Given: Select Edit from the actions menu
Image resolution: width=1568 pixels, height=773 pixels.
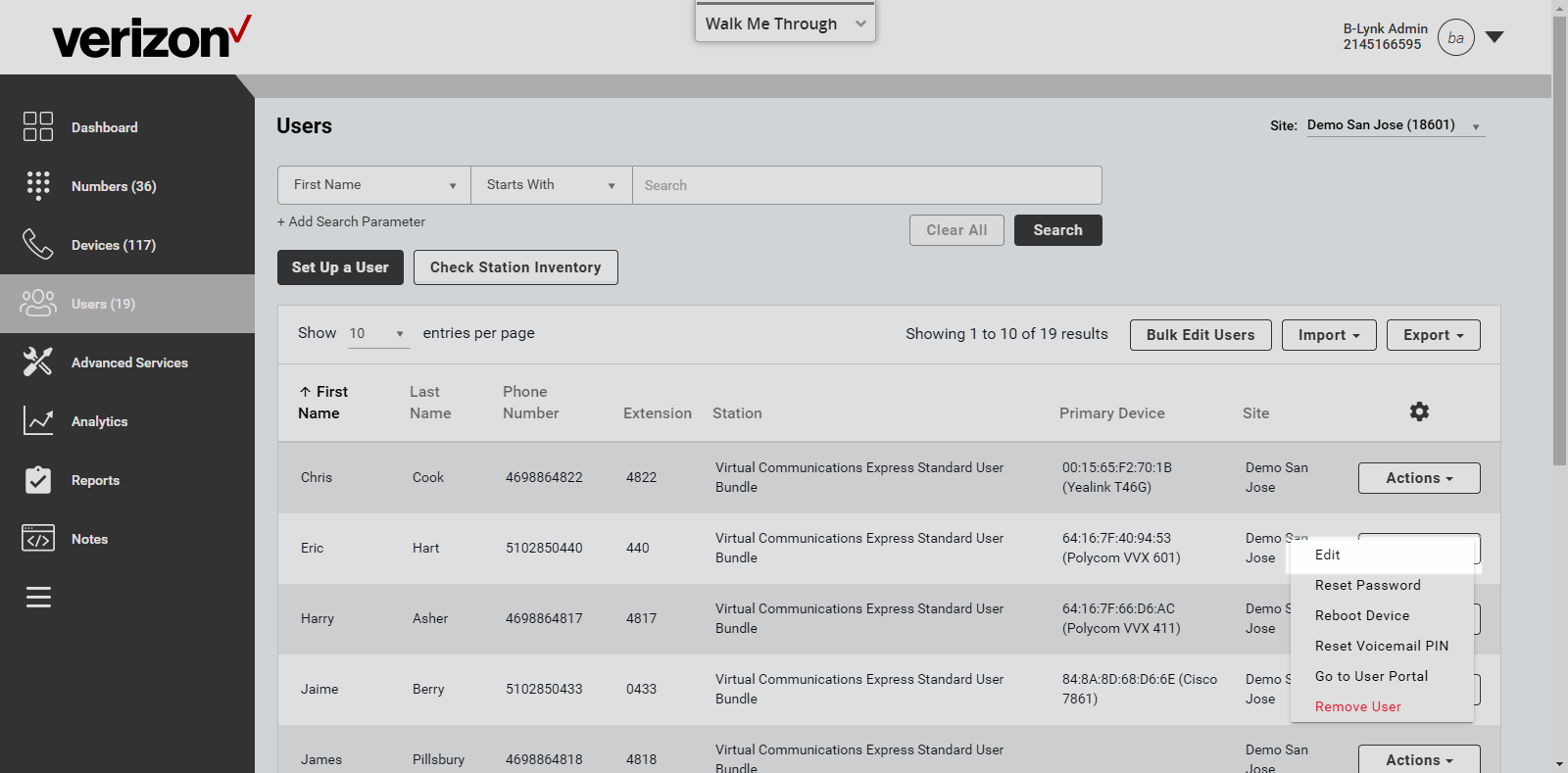Looking at the screenshot, I should click(1382, 555).
